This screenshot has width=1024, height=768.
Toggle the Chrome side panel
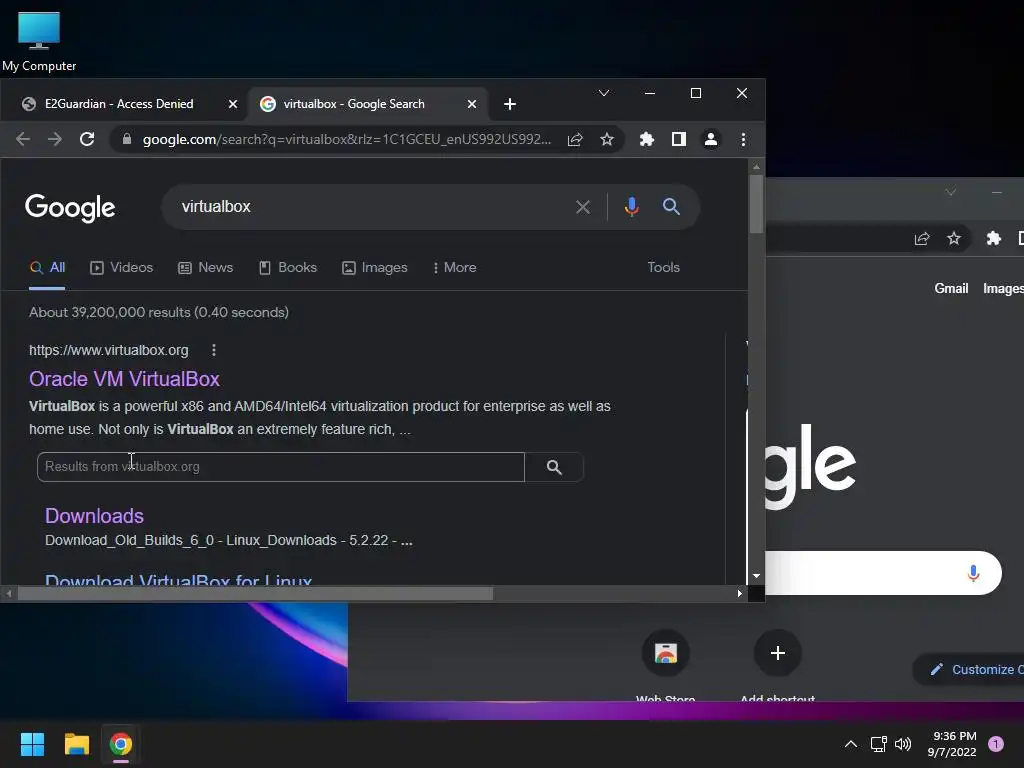(679, 139)
